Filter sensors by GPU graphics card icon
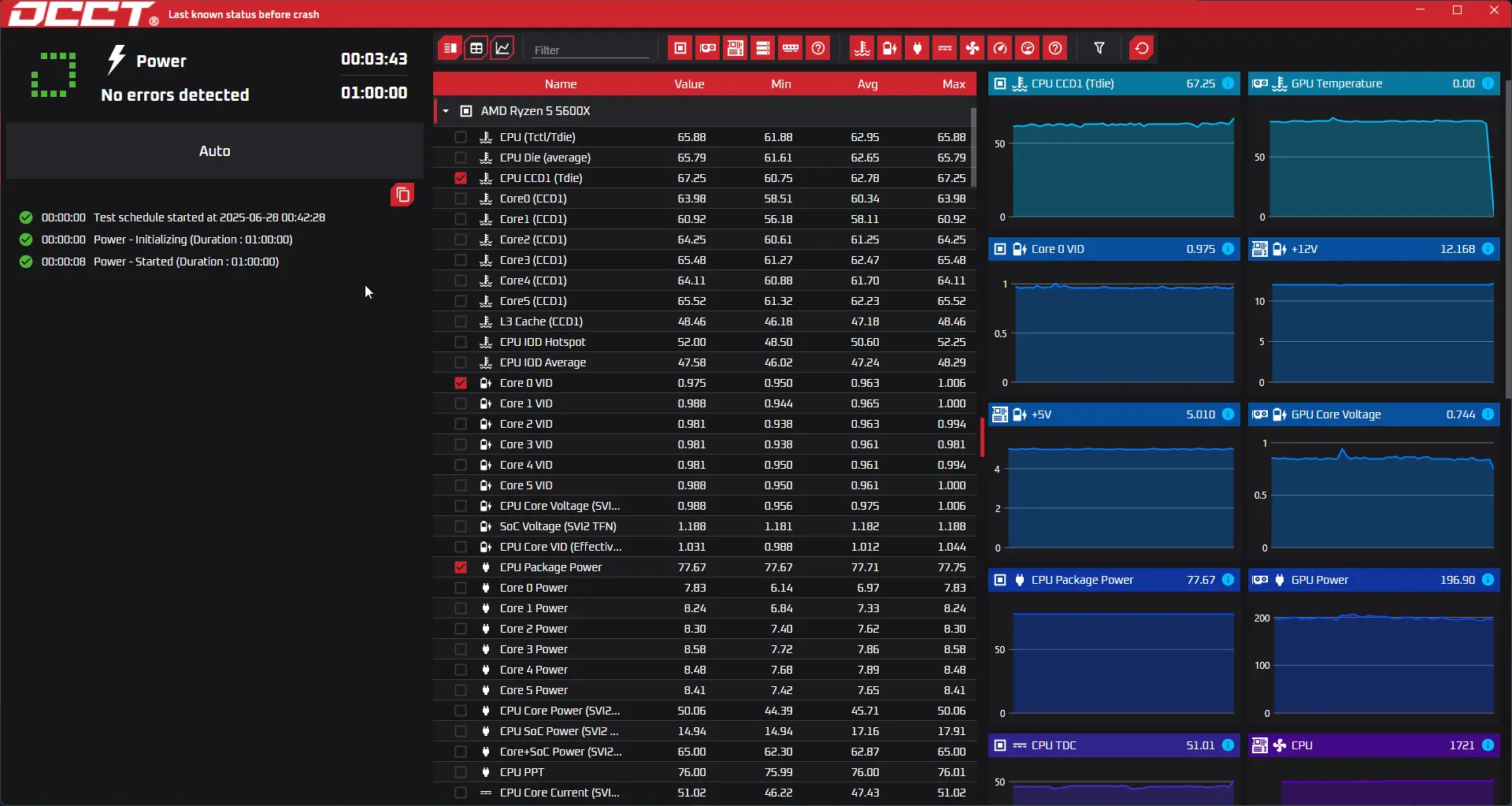1512x806 pixels. coord(708,49)
